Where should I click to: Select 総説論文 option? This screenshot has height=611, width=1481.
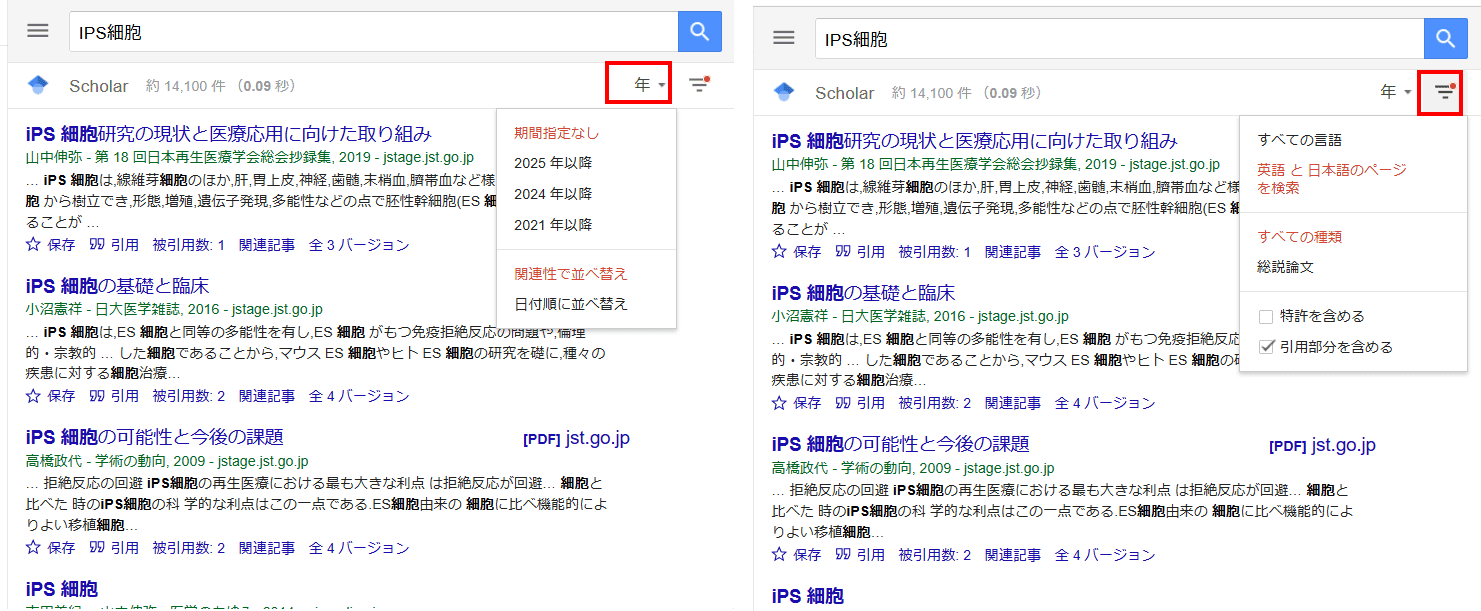(1286, 267)
